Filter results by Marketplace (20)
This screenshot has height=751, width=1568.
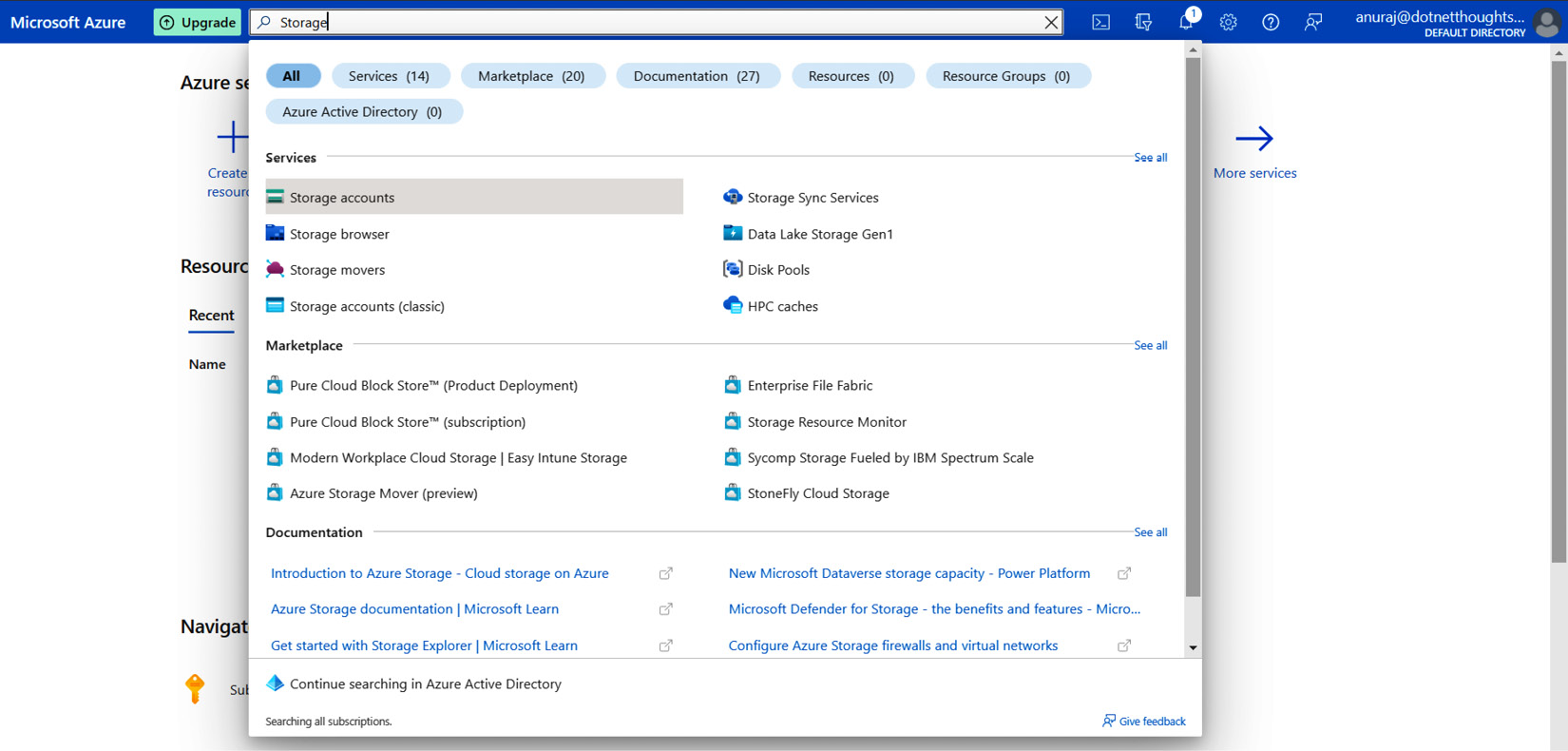coord(531,76)
